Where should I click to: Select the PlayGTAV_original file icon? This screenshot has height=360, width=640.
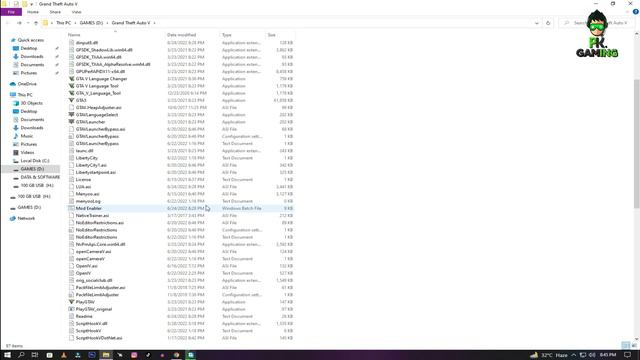pyautogui.click(x=71, y=309)
